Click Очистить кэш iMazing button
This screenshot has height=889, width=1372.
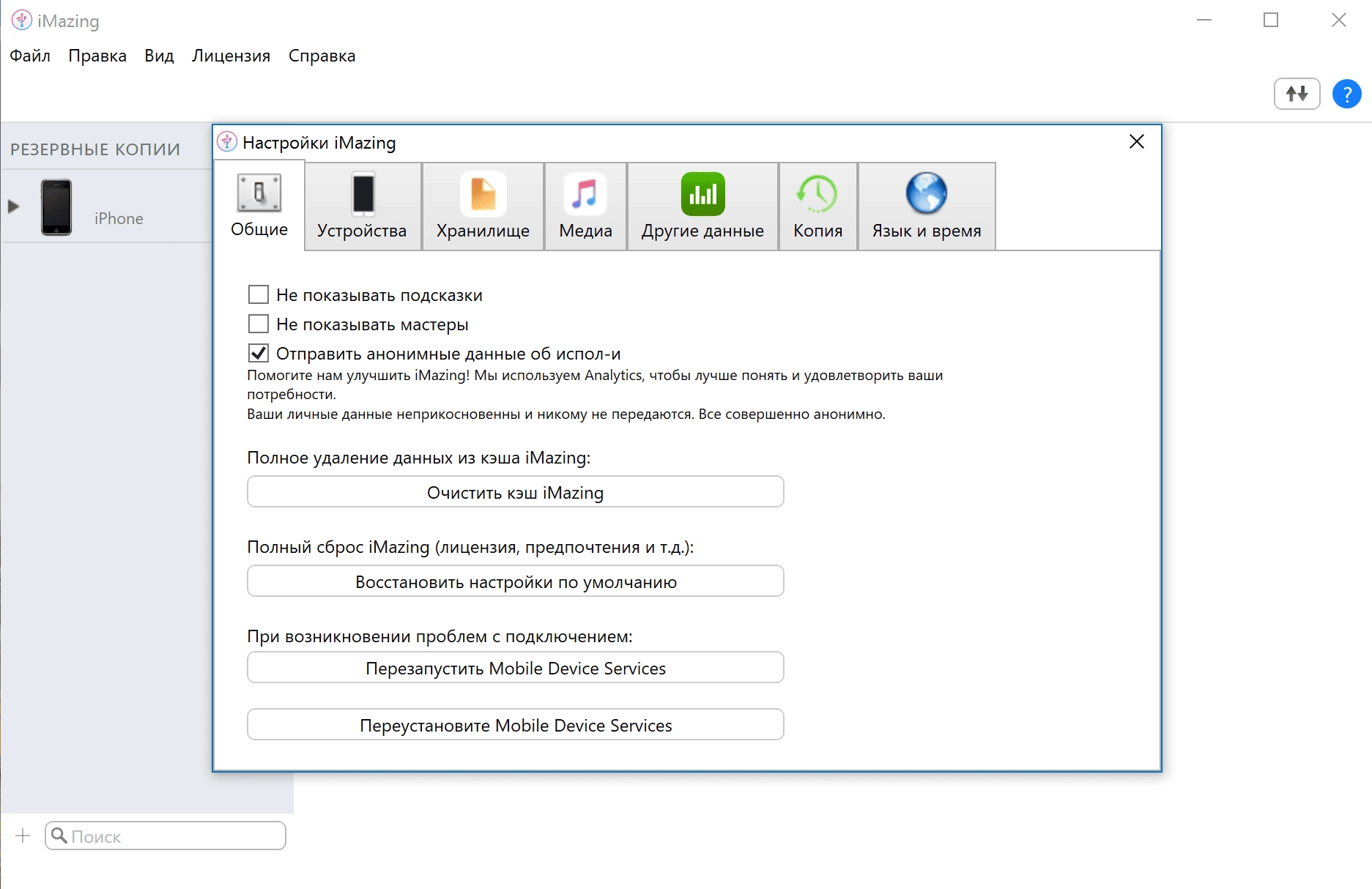pyautogui.click(x=516, y=492)
